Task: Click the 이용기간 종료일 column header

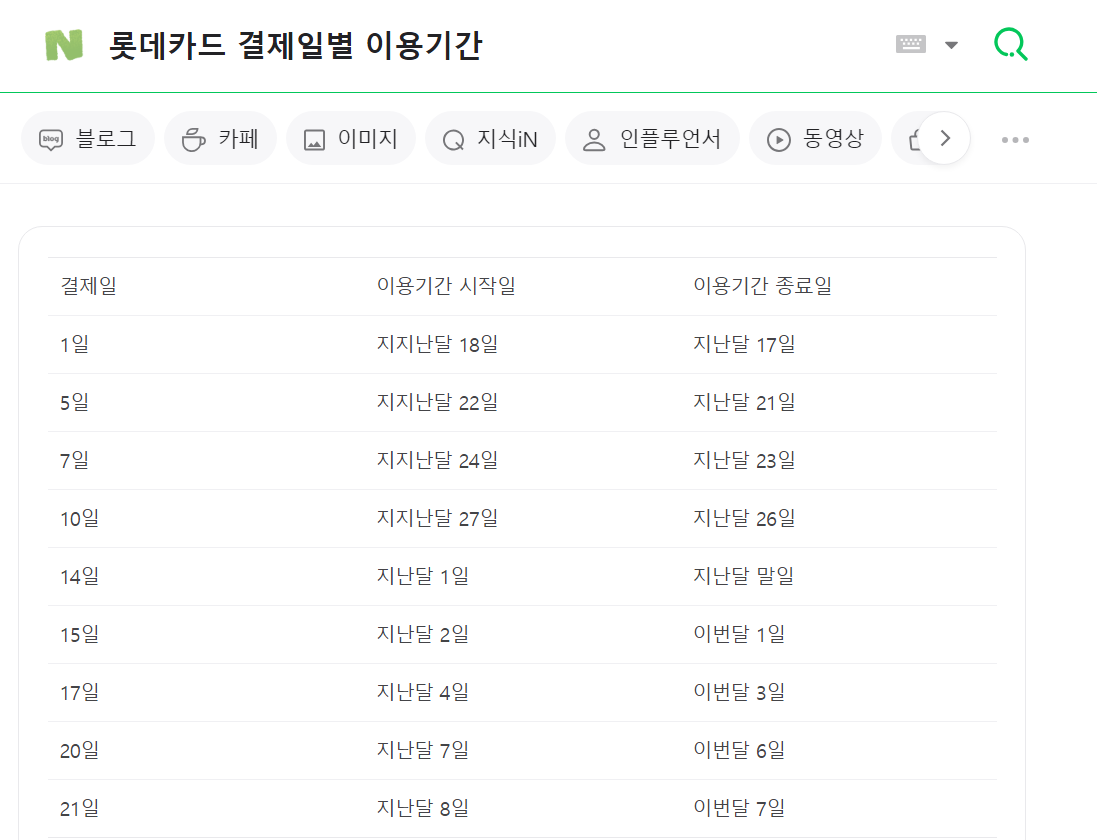Action: (763, 286)
